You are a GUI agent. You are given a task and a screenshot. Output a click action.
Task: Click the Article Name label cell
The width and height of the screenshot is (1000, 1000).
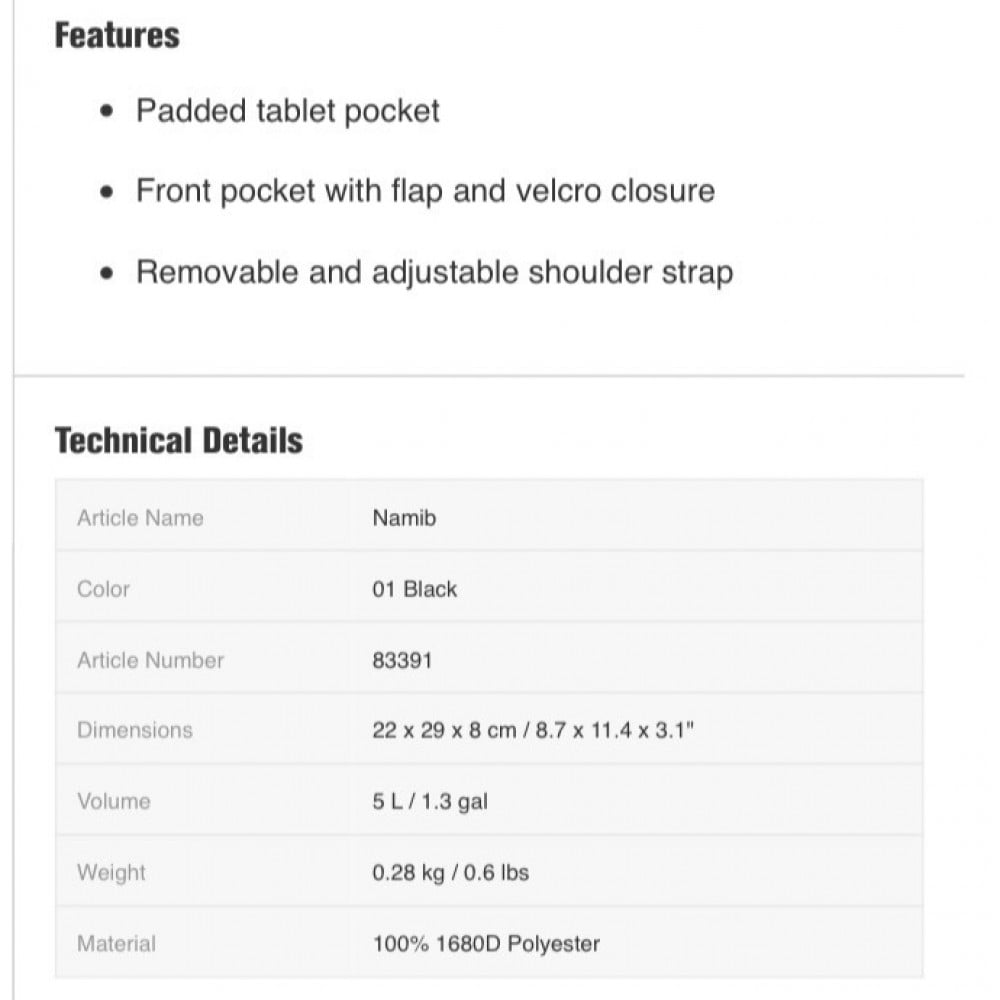140,518
